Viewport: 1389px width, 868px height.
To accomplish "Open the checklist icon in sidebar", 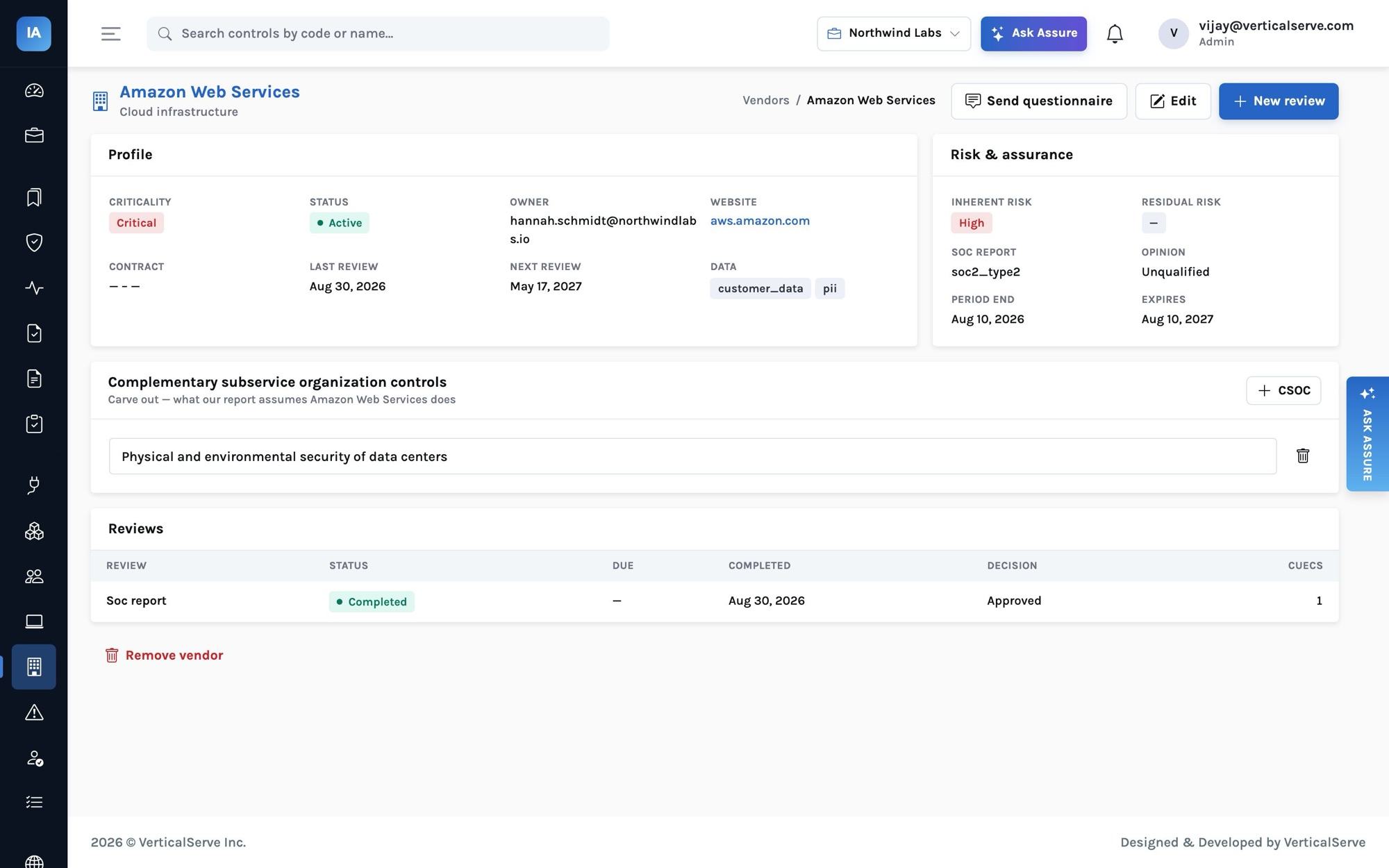I will 34,802.
